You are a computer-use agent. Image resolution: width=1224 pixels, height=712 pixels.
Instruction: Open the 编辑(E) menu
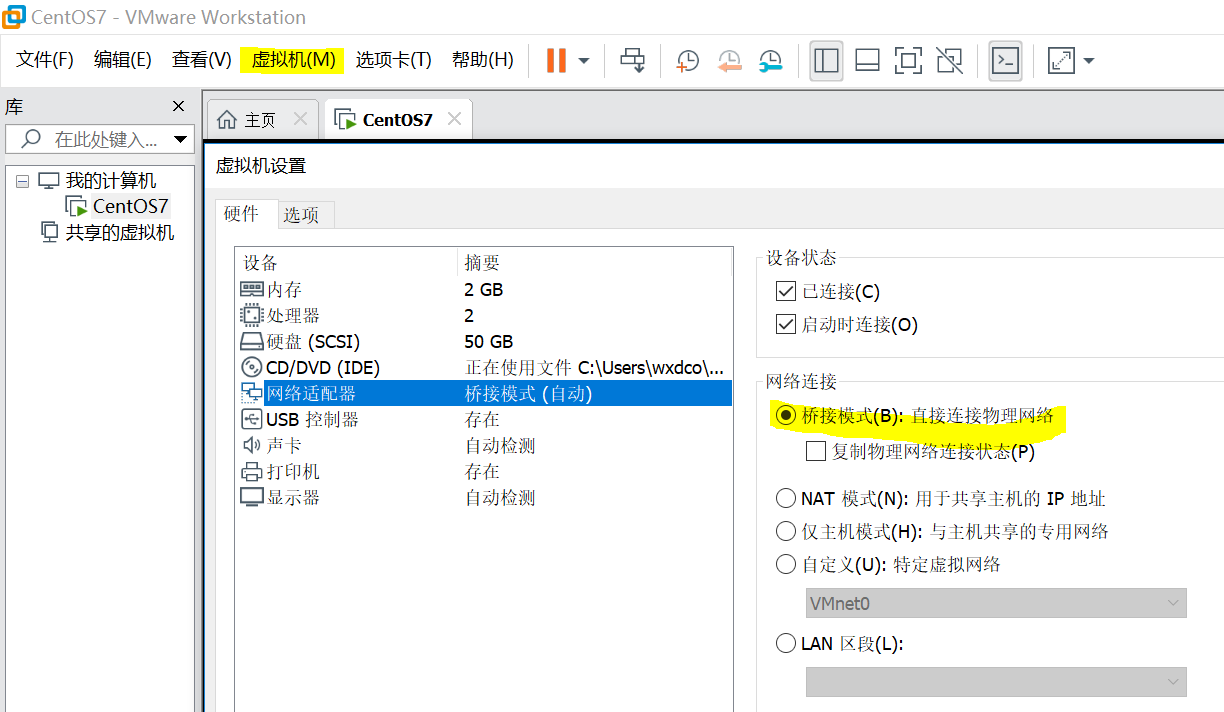click(123, 60)
